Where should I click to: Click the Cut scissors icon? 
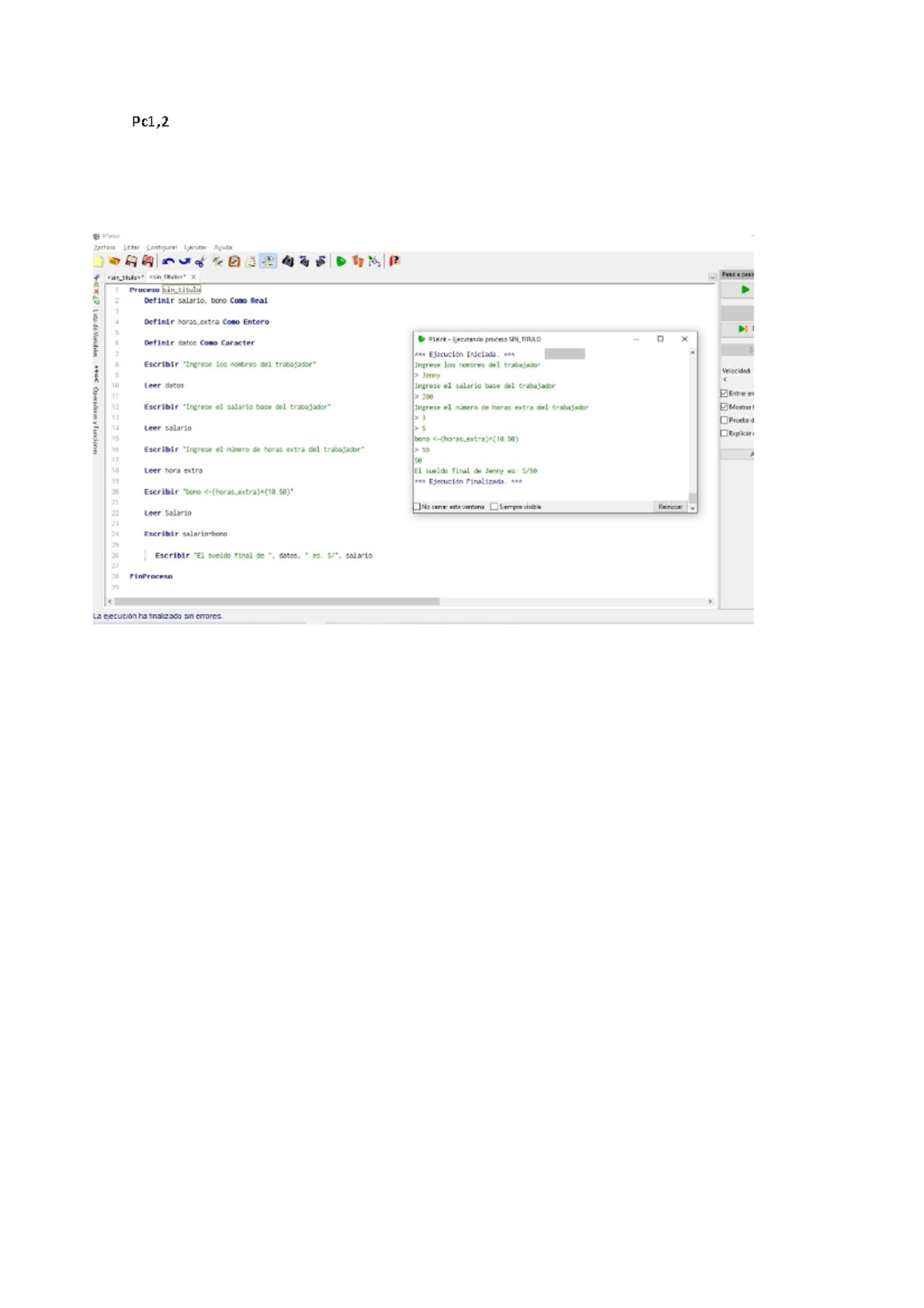200,262
